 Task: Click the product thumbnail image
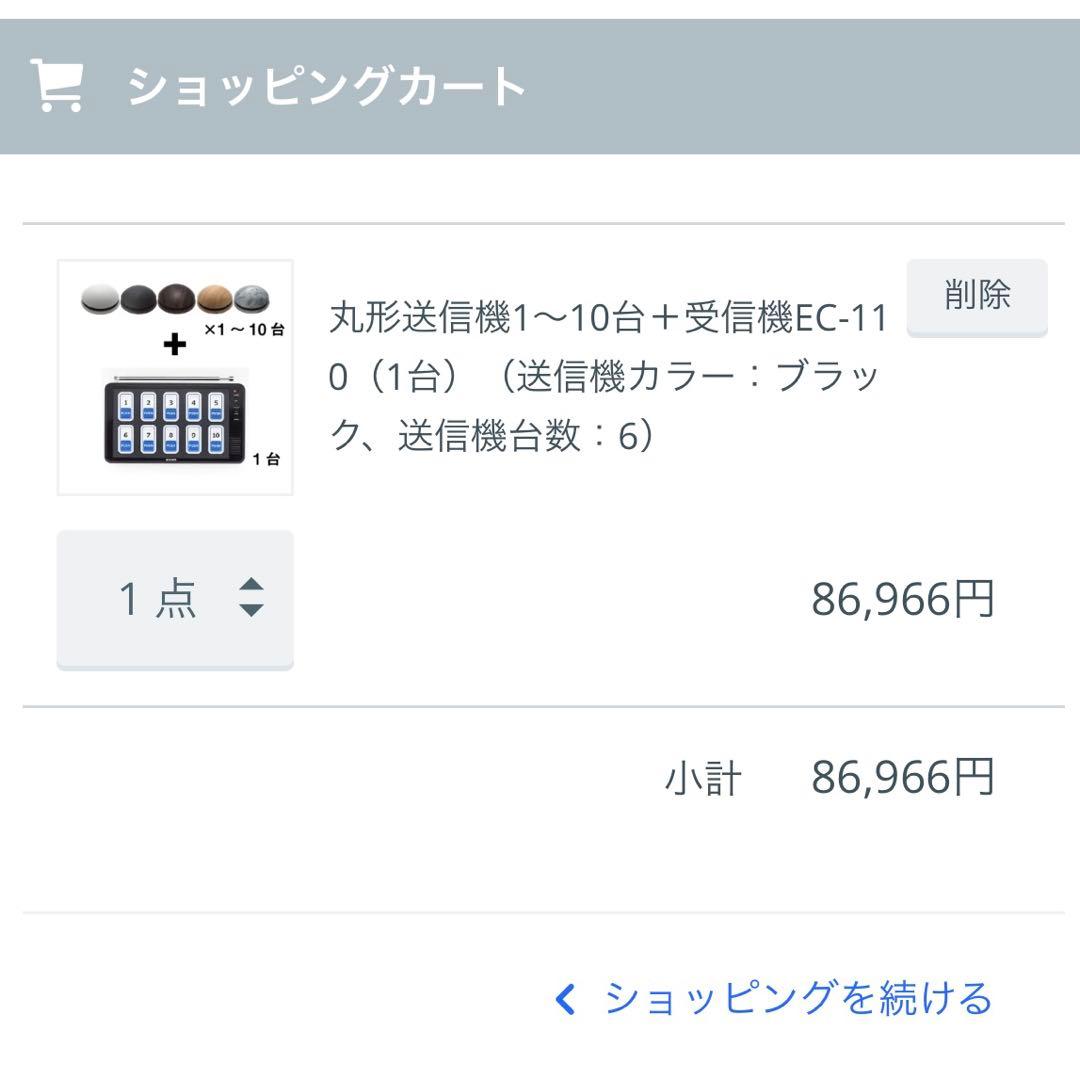click(173, 376)
